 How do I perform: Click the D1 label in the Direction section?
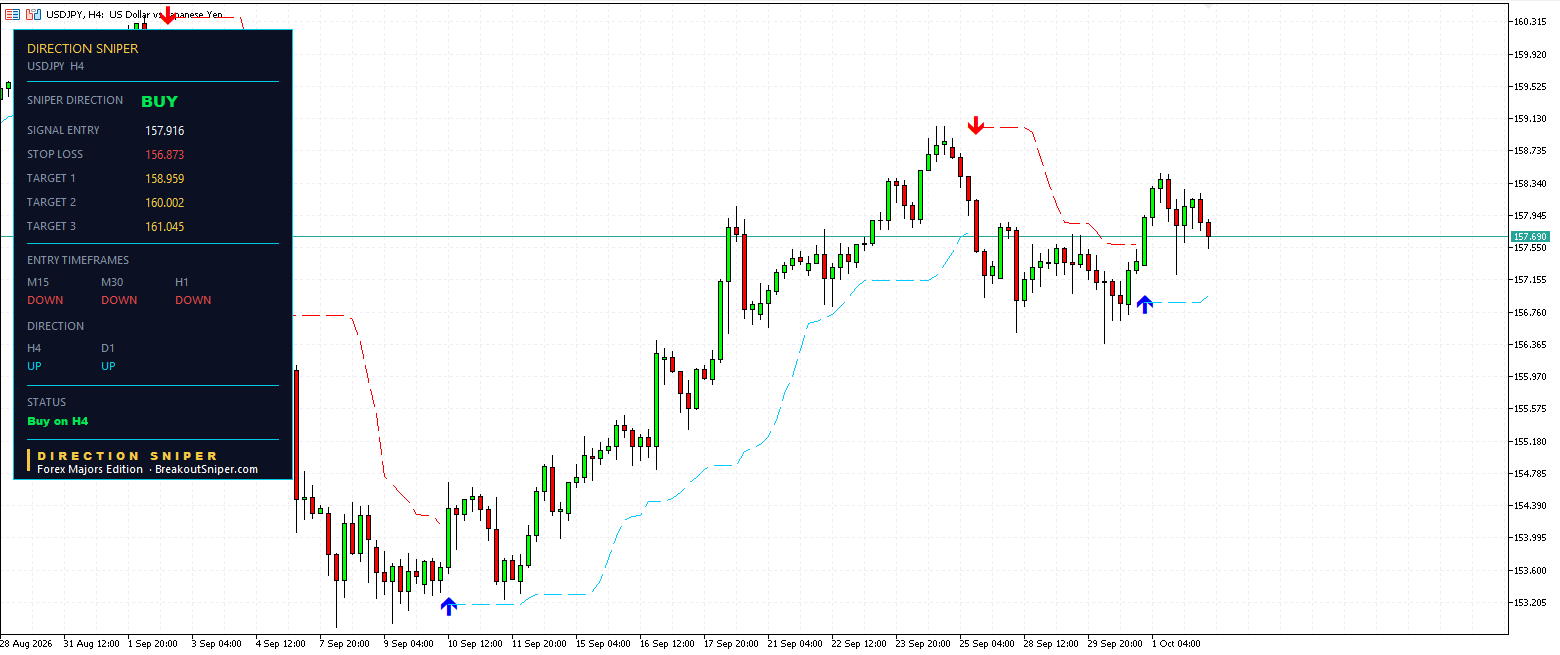[108, 348]
